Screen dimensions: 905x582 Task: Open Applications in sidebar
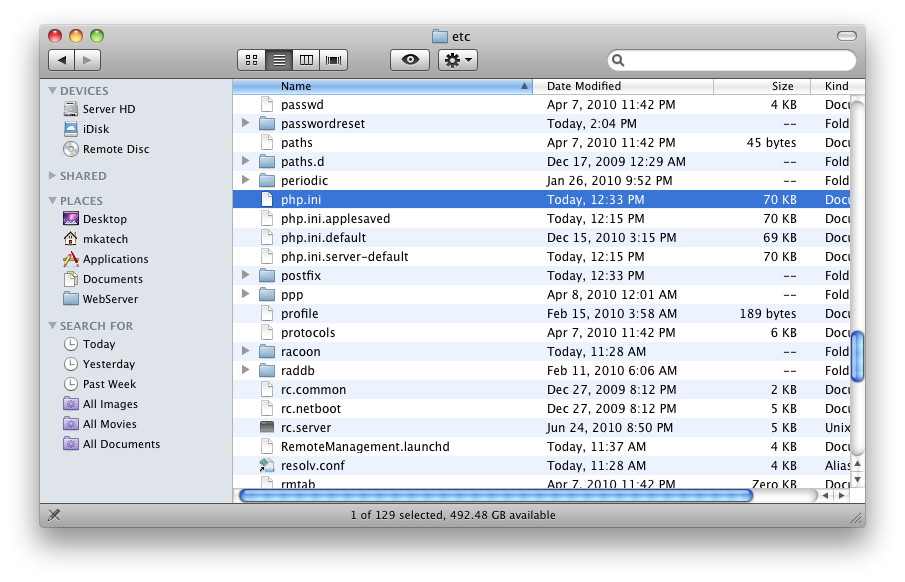[x=106, y=259]
